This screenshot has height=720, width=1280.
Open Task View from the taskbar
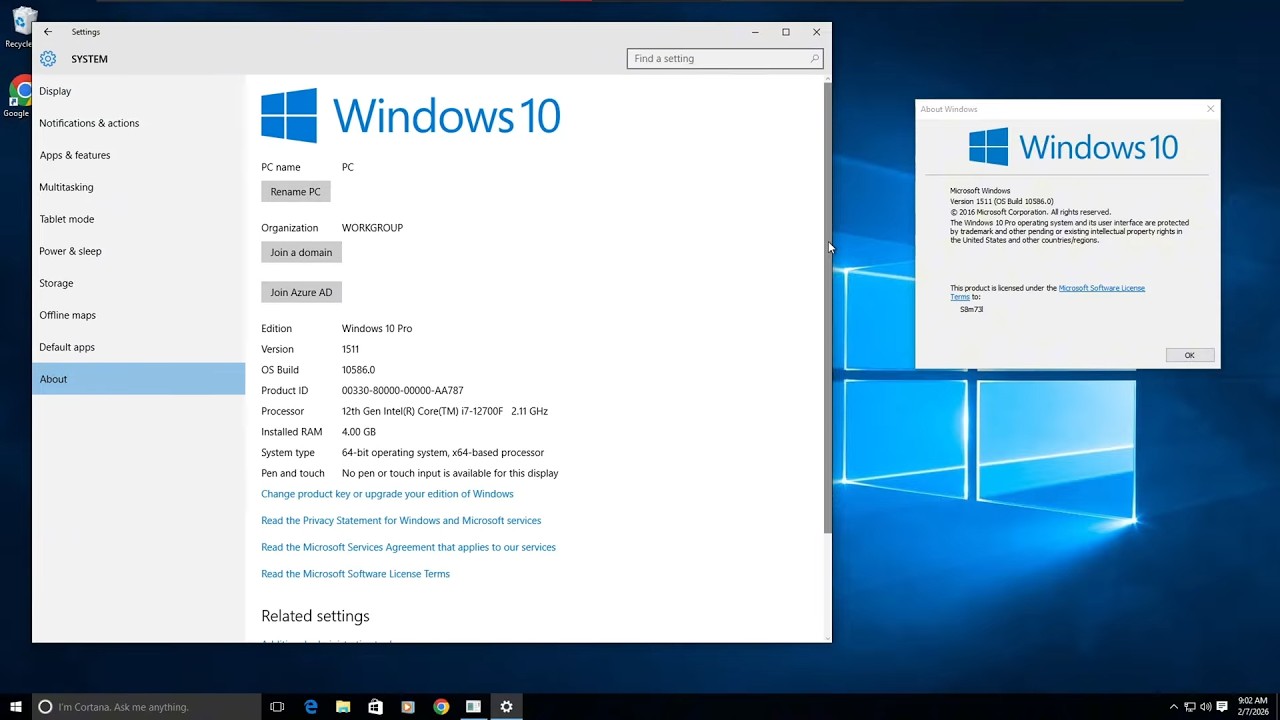[x=277, y=707]
